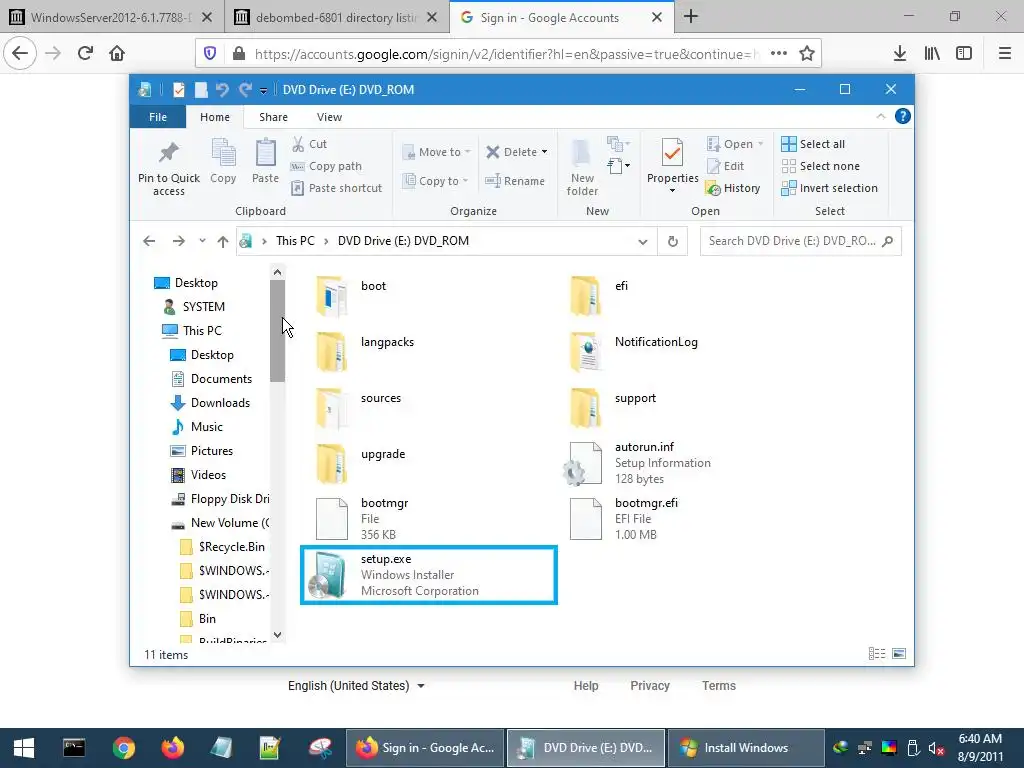This screenshot has height=768, width=1024.
Task: Expand the Open button dropdown arrow
Action: (x=760, y=144)
